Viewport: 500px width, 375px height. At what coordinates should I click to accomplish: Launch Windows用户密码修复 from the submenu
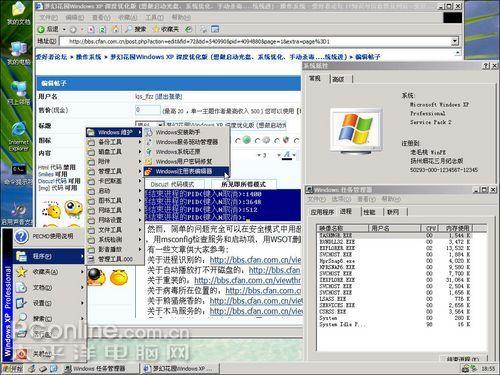pos(187,161)
